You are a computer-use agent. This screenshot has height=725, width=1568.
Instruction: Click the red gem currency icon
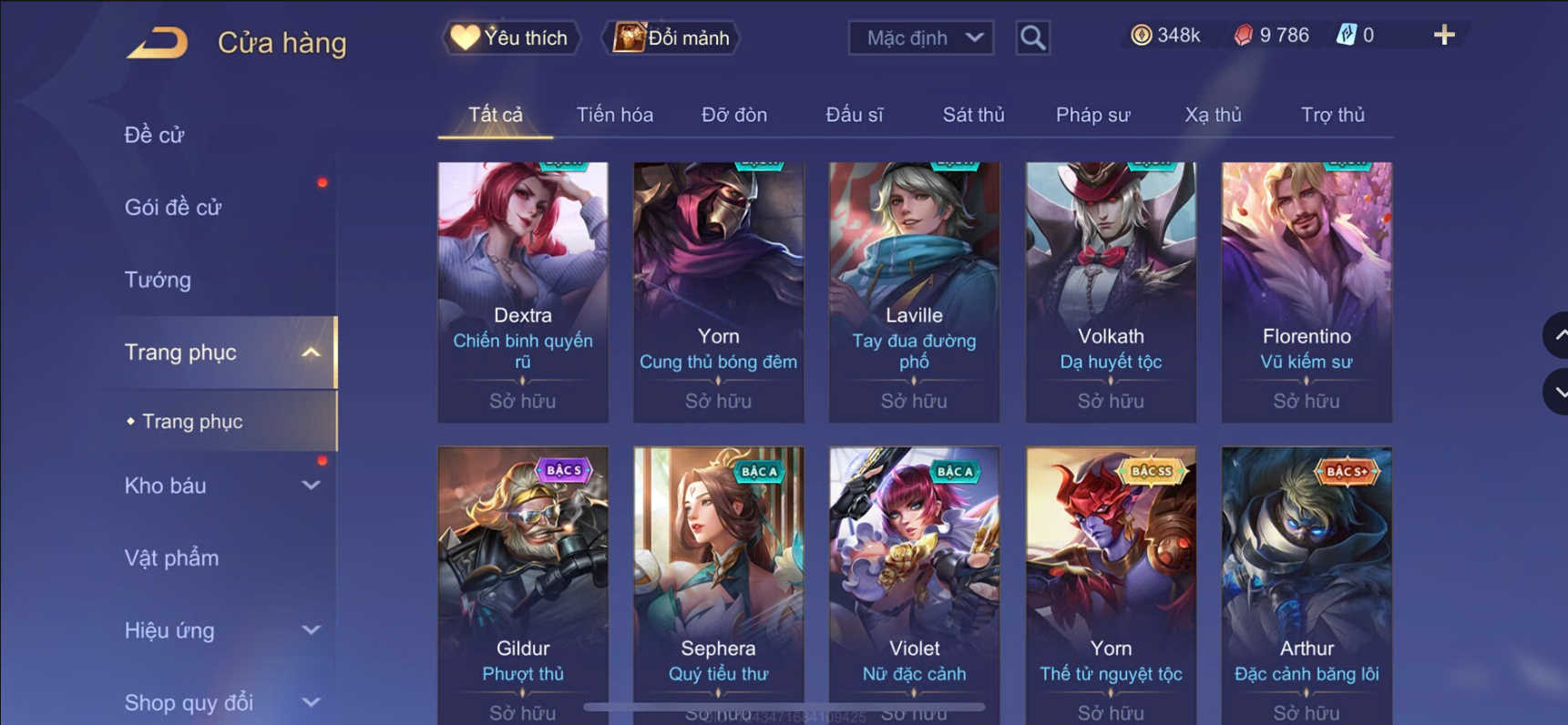(1243, 35)
